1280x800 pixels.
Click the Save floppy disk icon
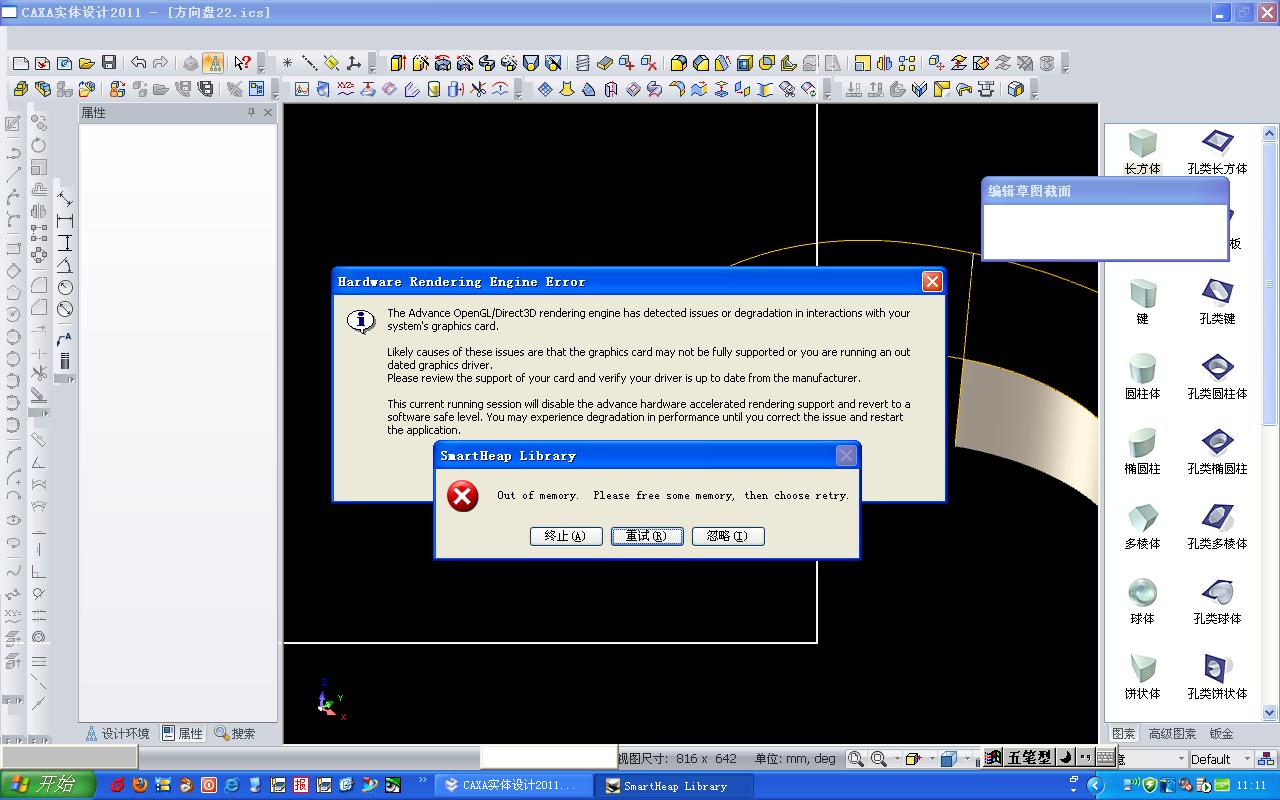[109, 62]
